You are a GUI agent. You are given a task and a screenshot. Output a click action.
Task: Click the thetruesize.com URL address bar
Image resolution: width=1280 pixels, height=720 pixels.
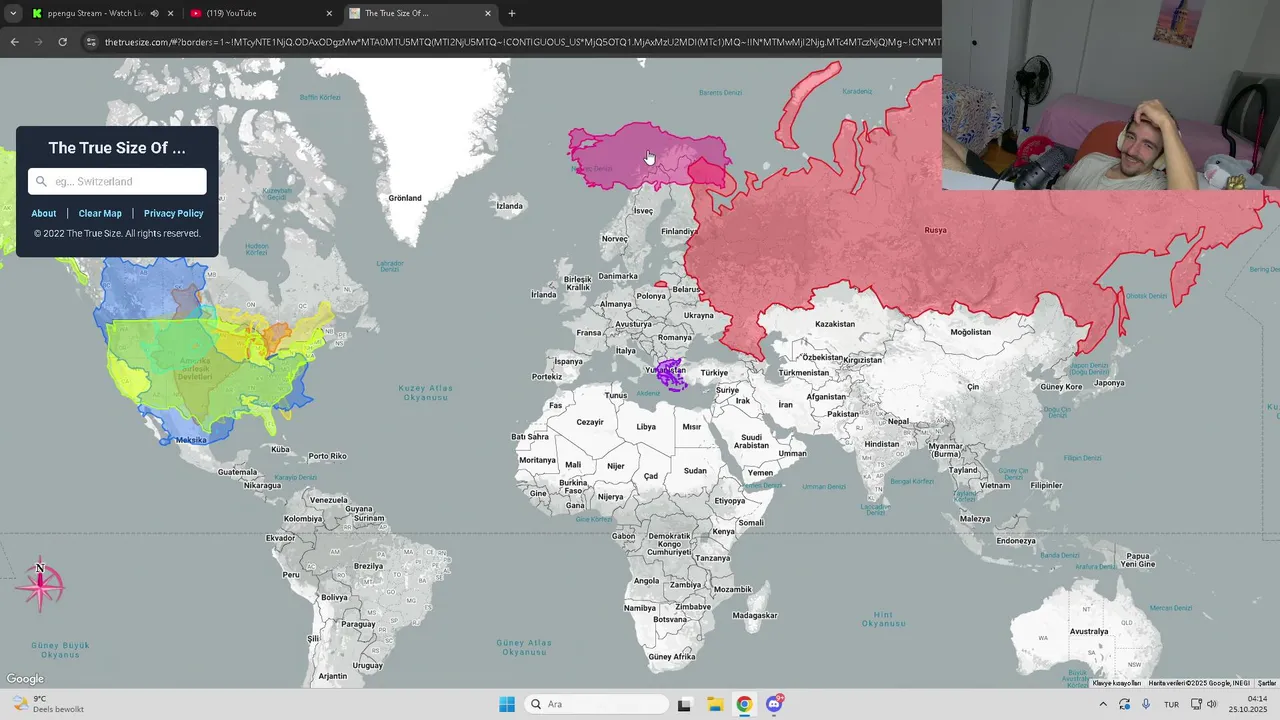[x=522, y=42]
